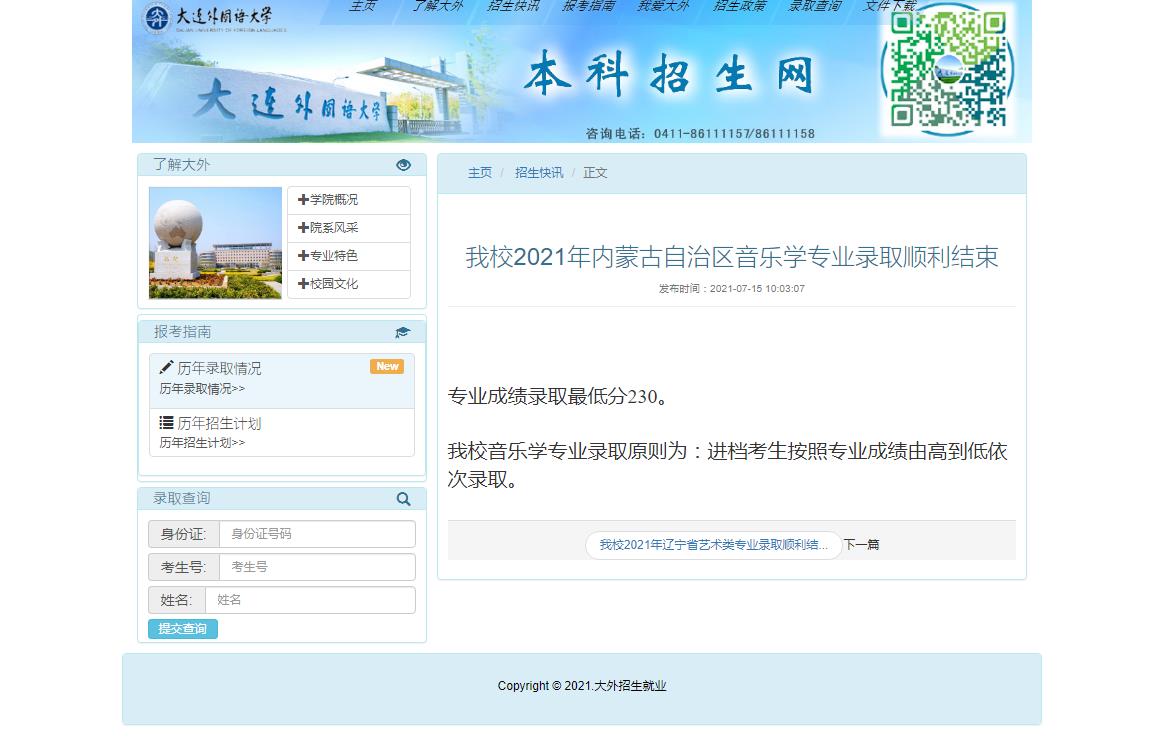The width and height of the screenshot is (1150, 750).
Task: Expand the 院系风采 entry
Action: pos(349,227)
